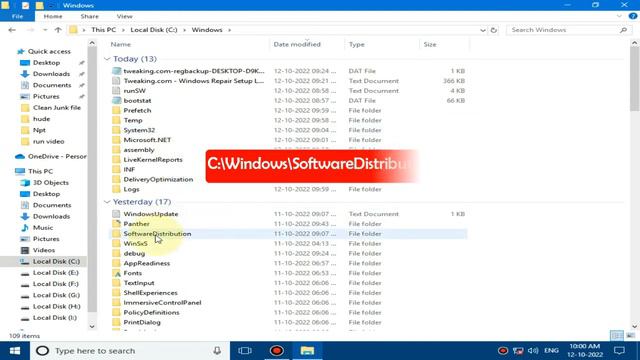The height and width of the screenshot is (360, 640).
Task: Open Explorer Help question mark icon
Action: [x=633, y=16]
